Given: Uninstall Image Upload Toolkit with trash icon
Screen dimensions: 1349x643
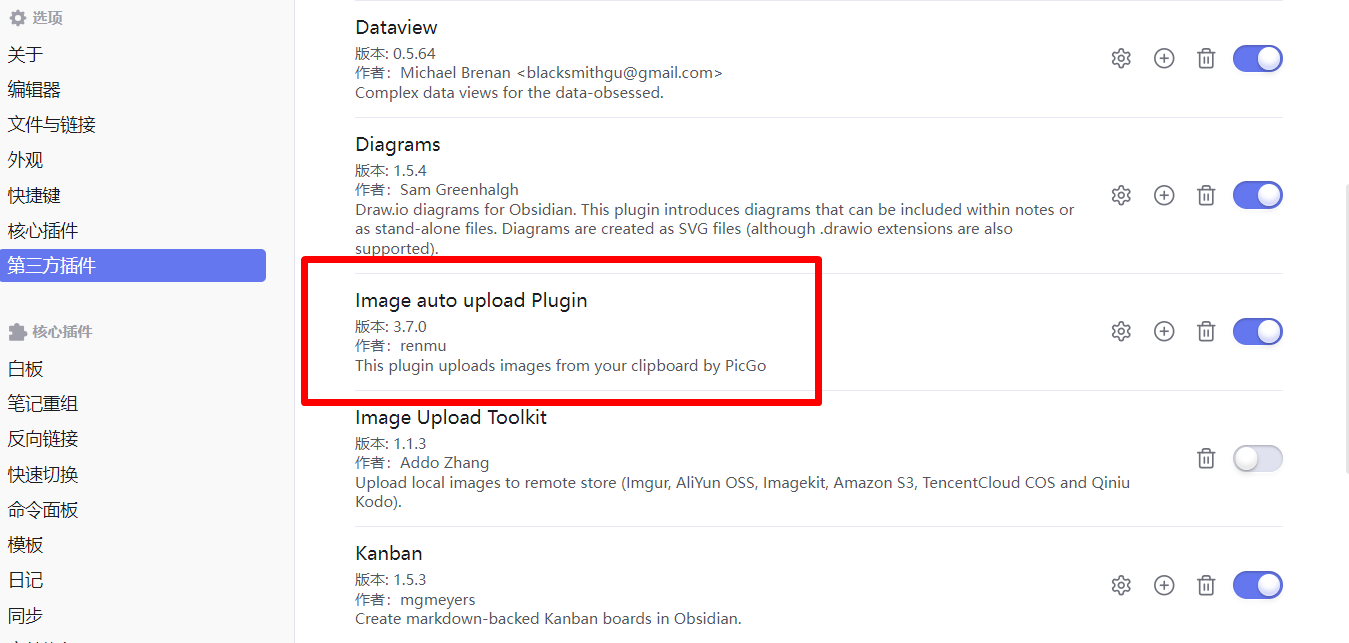Looking at the screenshot, I should 1206,459.
